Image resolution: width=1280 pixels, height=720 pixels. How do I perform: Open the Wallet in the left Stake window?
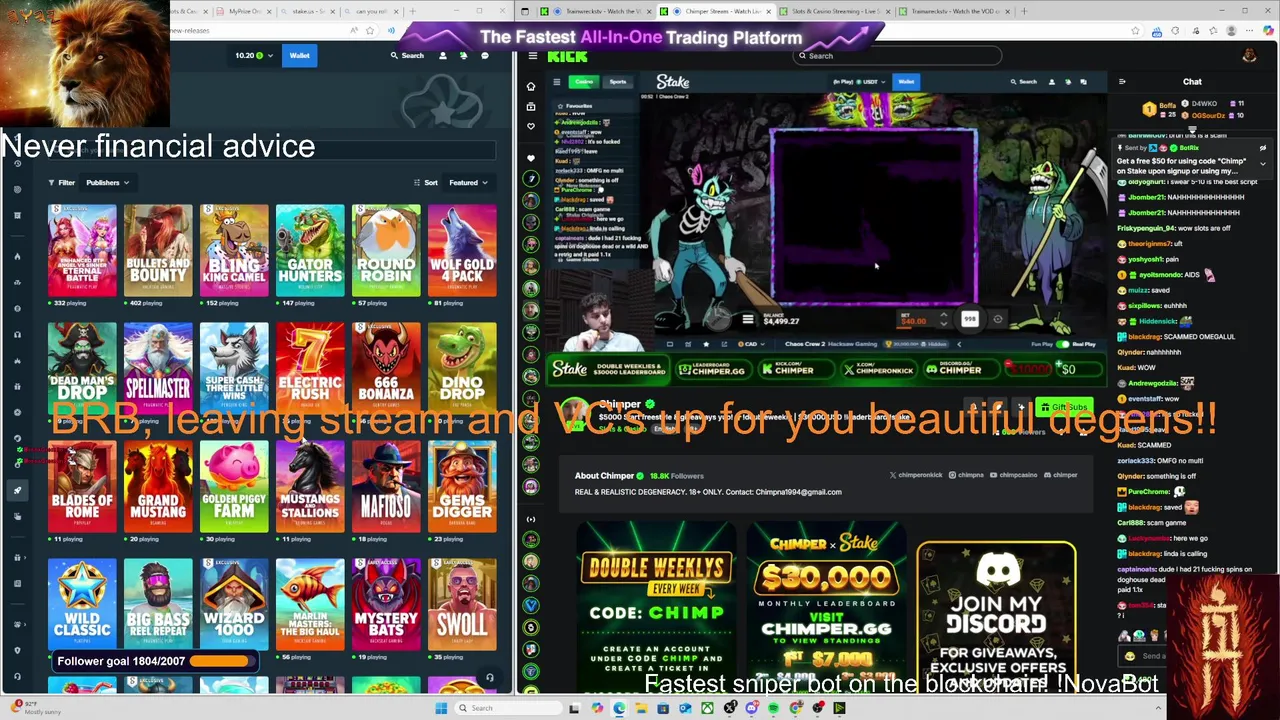pos(299,55)
